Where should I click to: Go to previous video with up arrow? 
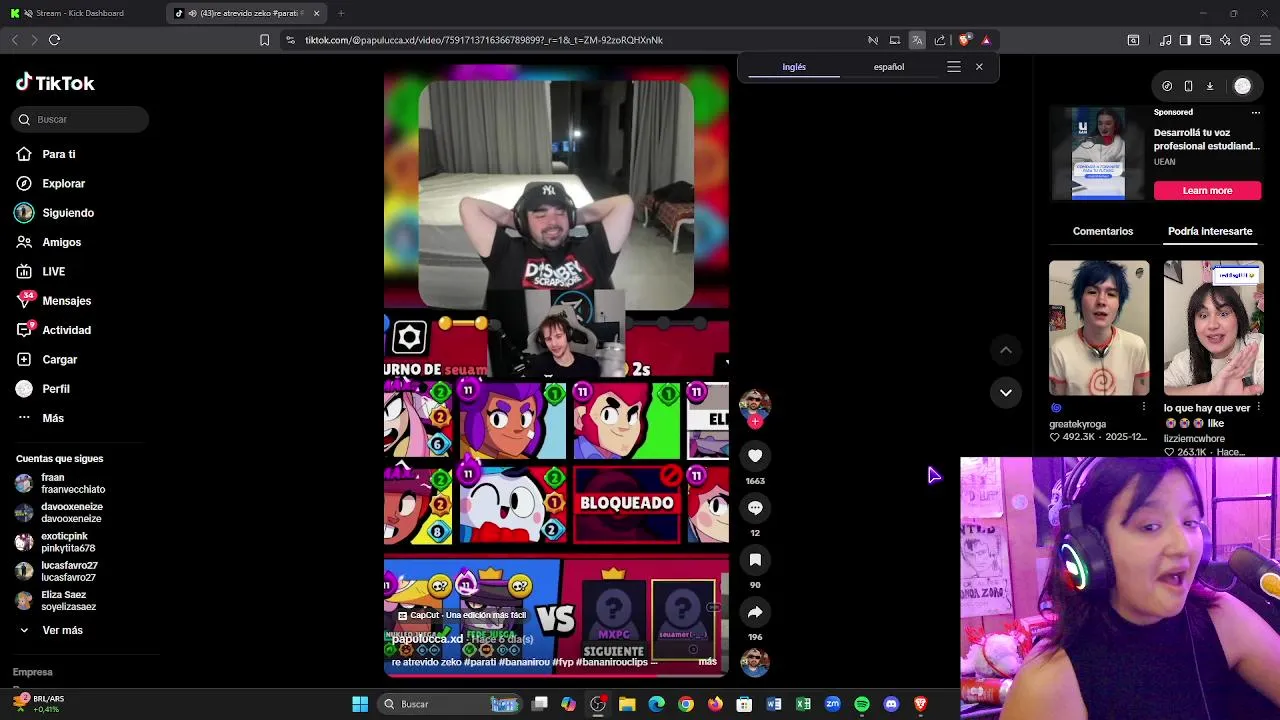tap(1006, 350)
